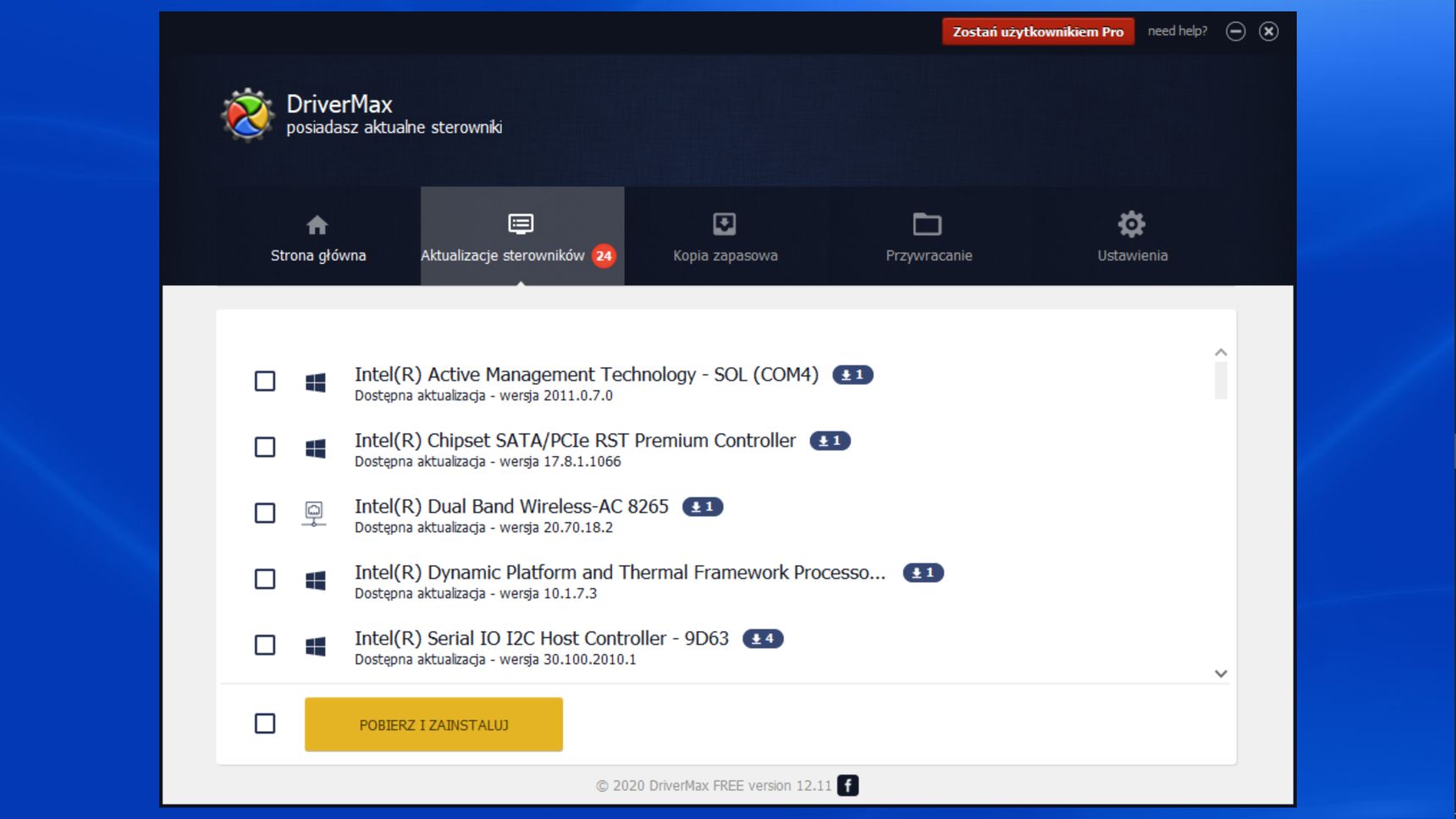Screen dimensions: 1456x819
Task: Select Intel(R) Active Management Technology - SOL (COM4) title
Action: [x=587, y=375]
